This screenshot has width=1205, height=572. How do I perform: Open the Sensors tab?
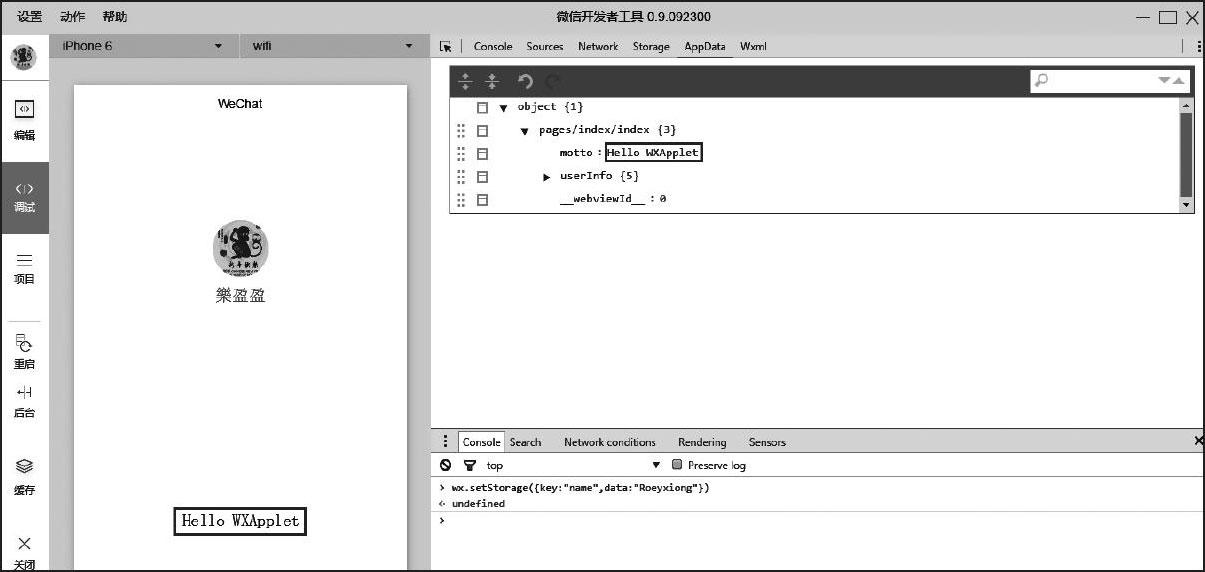point(767,442)
